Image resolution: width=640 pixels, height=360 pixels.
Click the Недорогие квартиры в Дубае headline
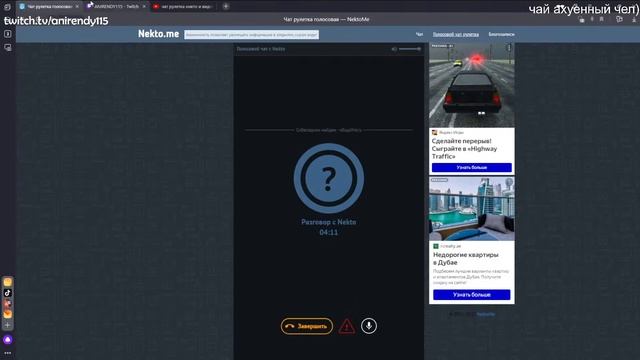[466, 258]
